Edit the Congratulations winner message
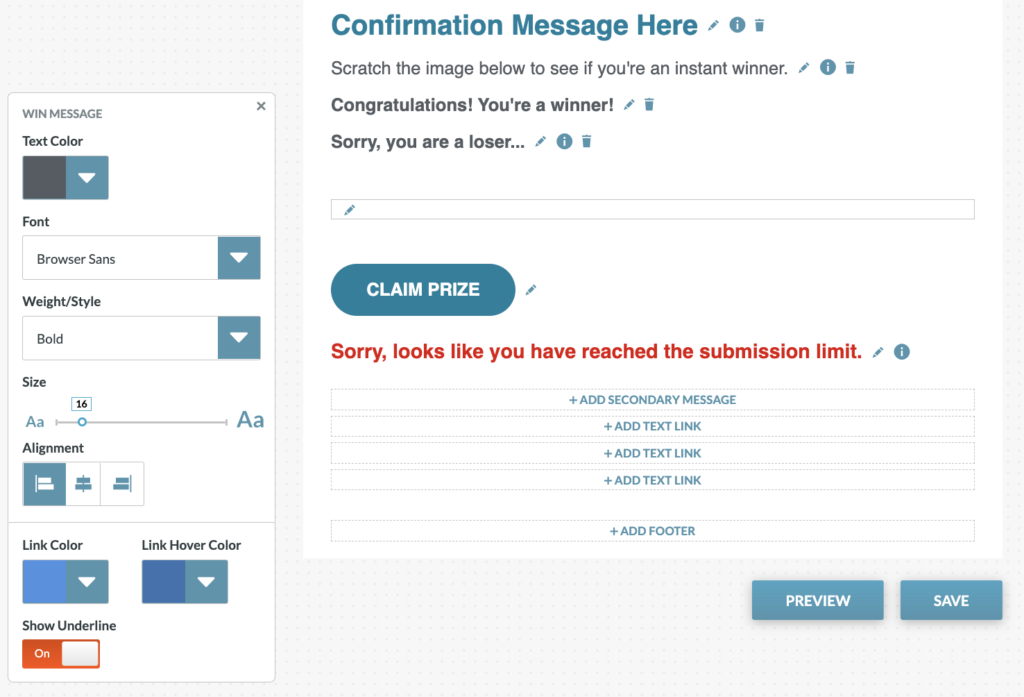This screenshot has width=1024, height=697. pos(629,105)
